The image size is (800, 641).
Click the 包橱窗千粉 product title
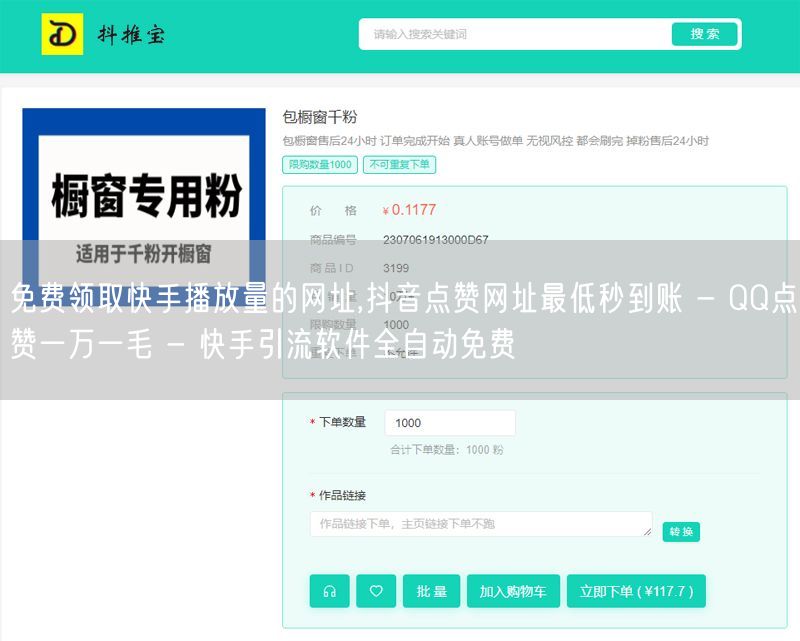click(x=320, y=117)
